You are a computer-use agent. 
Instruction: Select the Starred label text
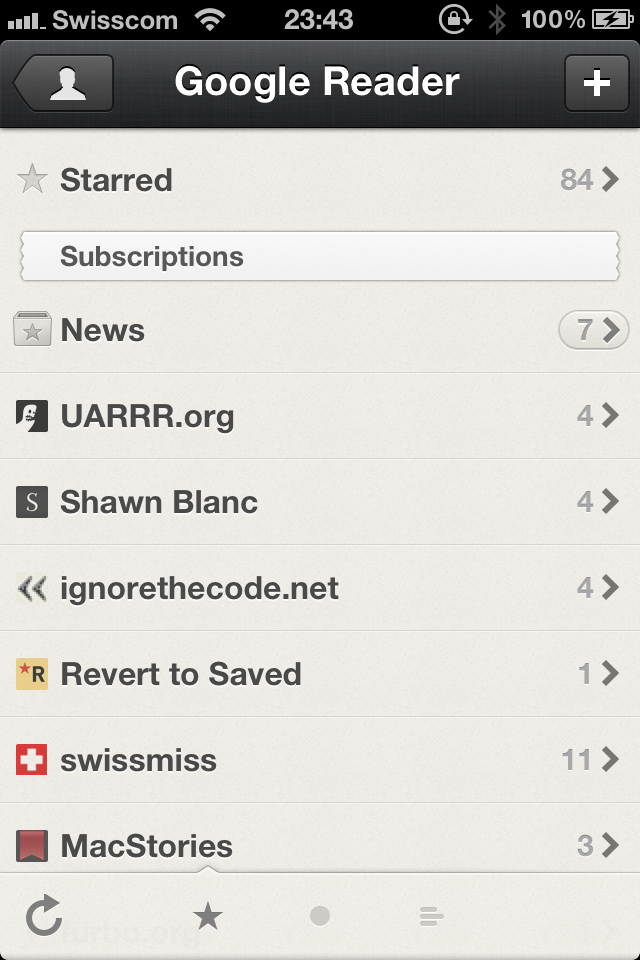[116, 180]
